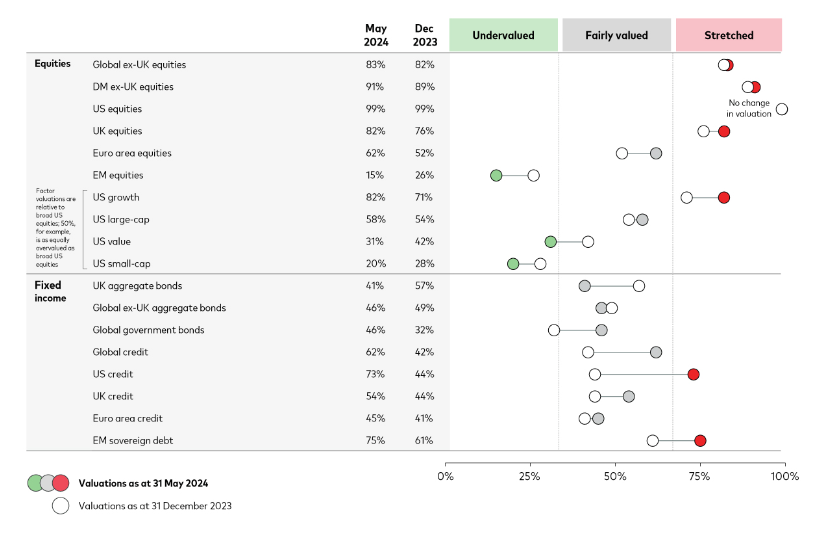Image resolution: width=826 pixels, height=538 pixels.
Task: Select the green EM equities May 2024 marker
Action: point(496,175)
